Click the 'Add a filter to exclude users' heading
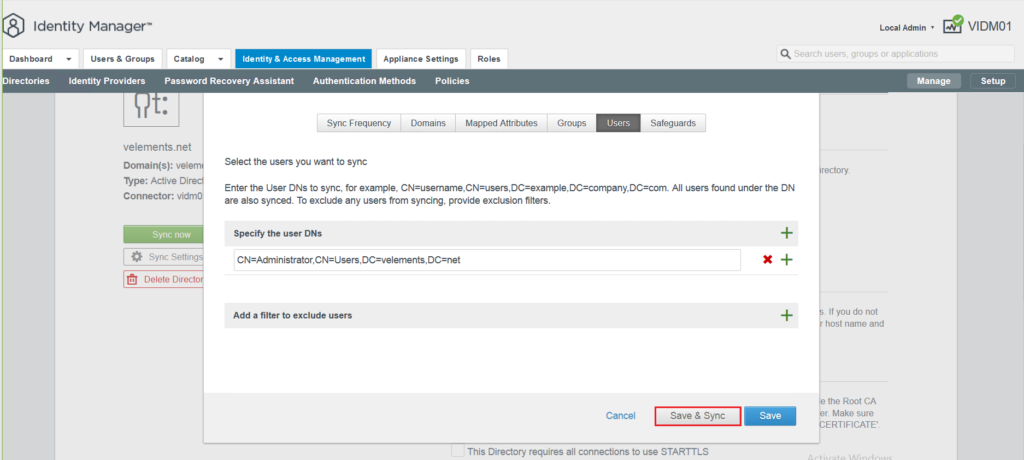The height and width of the screenshot is (460, 1024). click(x=293, y=316)
